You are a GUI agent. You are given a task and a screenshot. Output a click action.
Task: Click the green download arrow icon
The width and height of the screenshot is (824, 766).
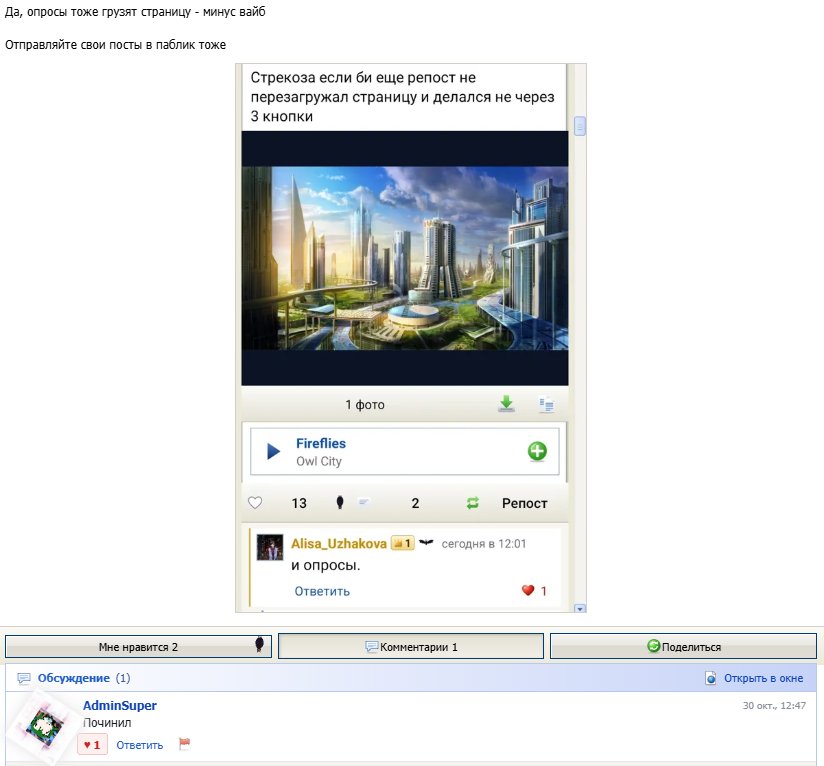pos(506,404)
